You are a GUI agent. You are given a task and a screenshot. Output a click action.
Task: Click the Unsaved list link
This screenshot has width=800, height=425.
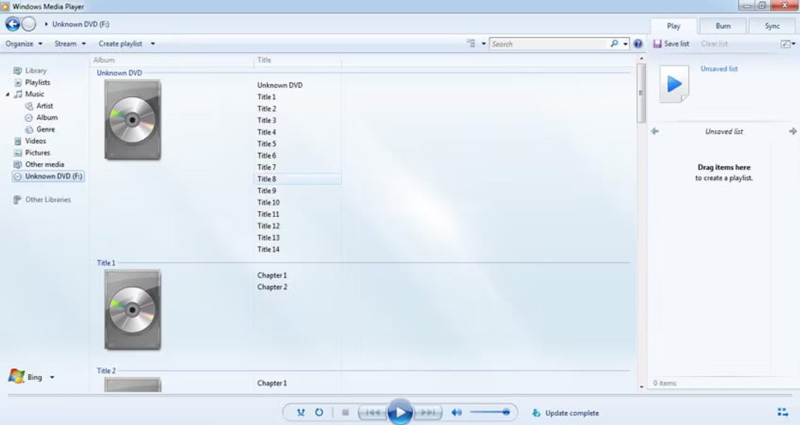(x=719, y=69)
